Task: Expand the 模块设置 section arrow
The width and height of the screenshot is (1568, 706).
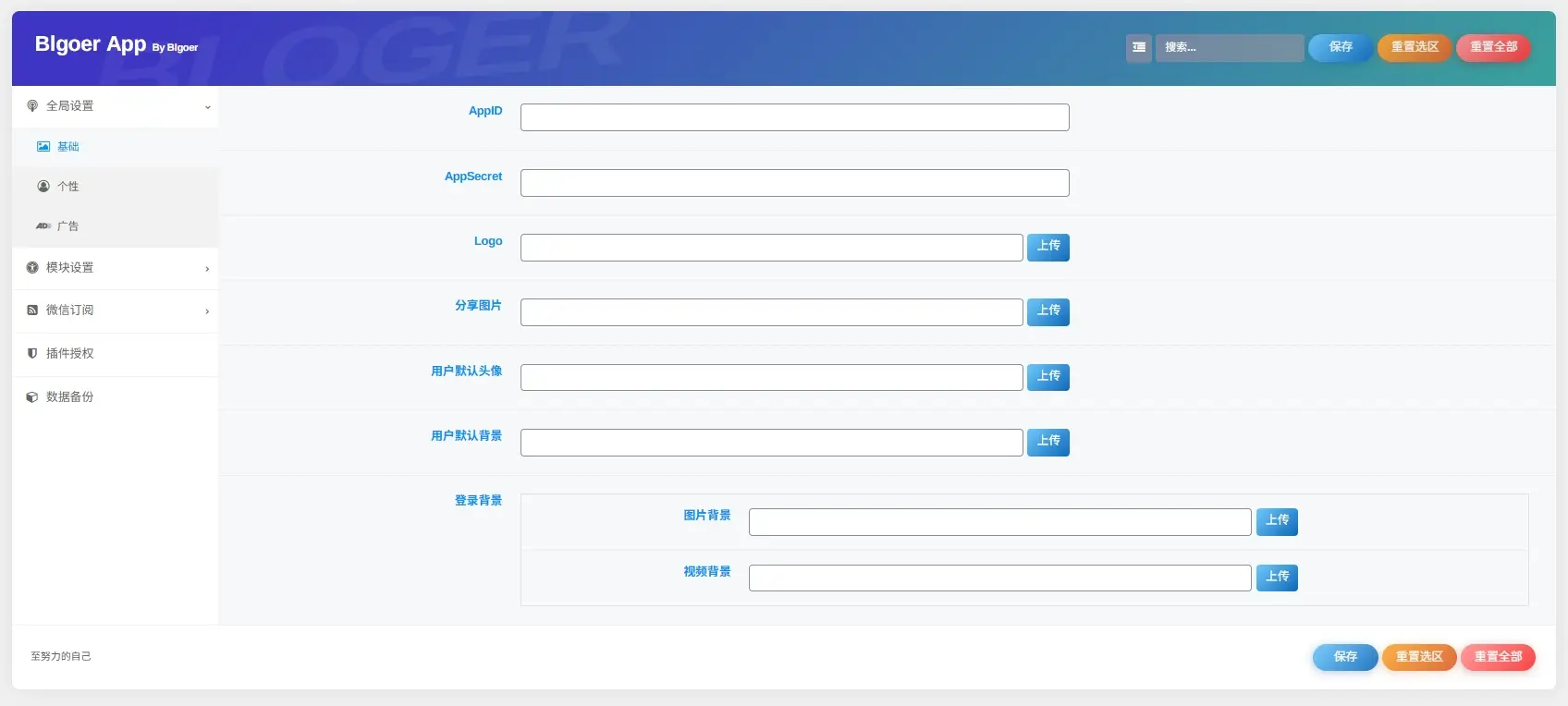Action: click(207, 269)
